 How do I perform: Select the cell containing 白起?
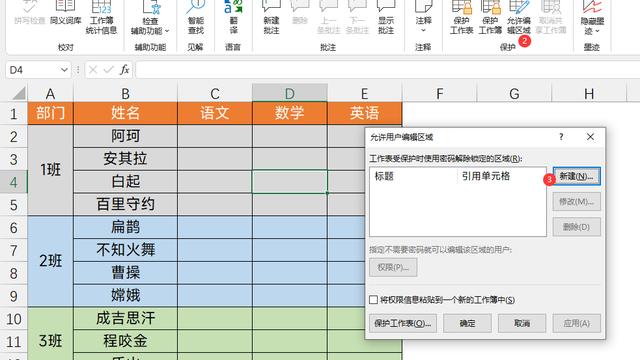click(125, 182)
